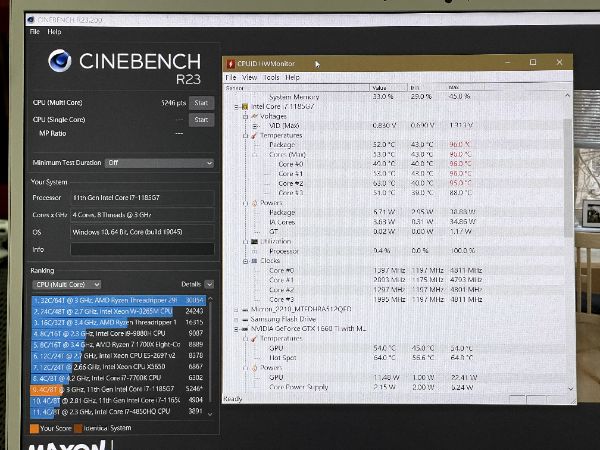
Task: Click ranking list scroll down arrow
Action: [210, 414]
